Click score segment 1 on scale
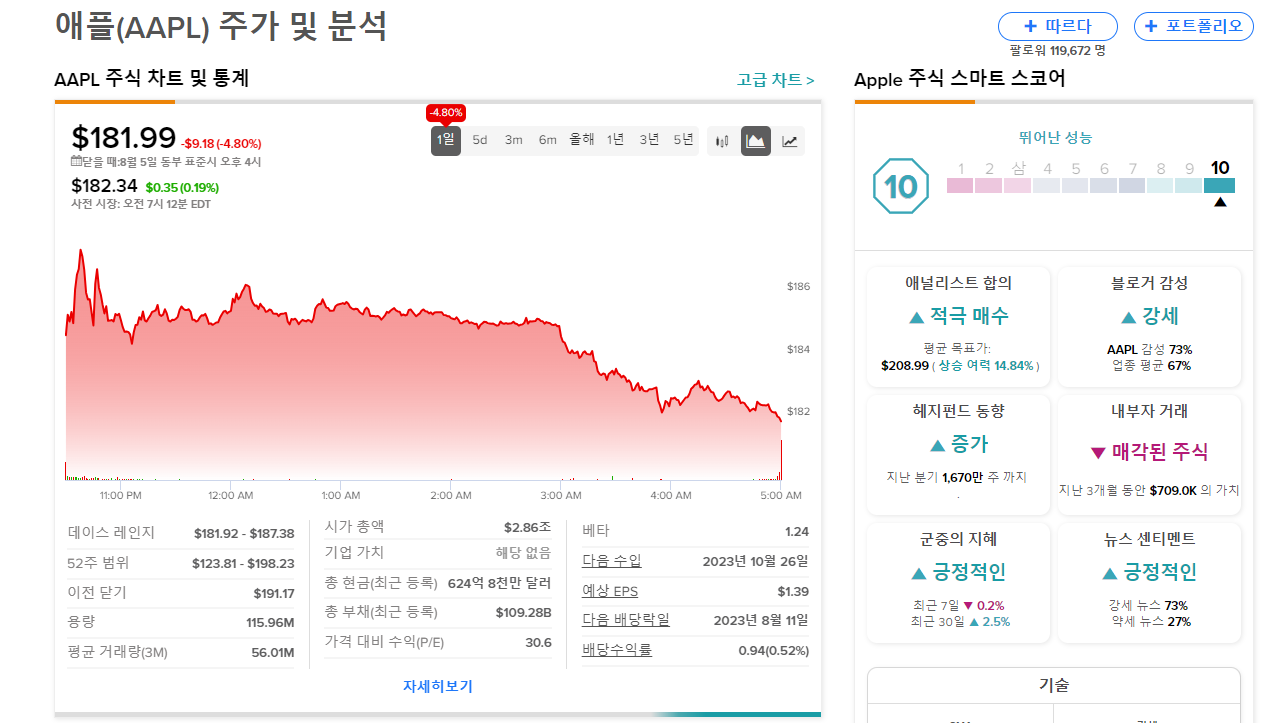 (960, 185)
